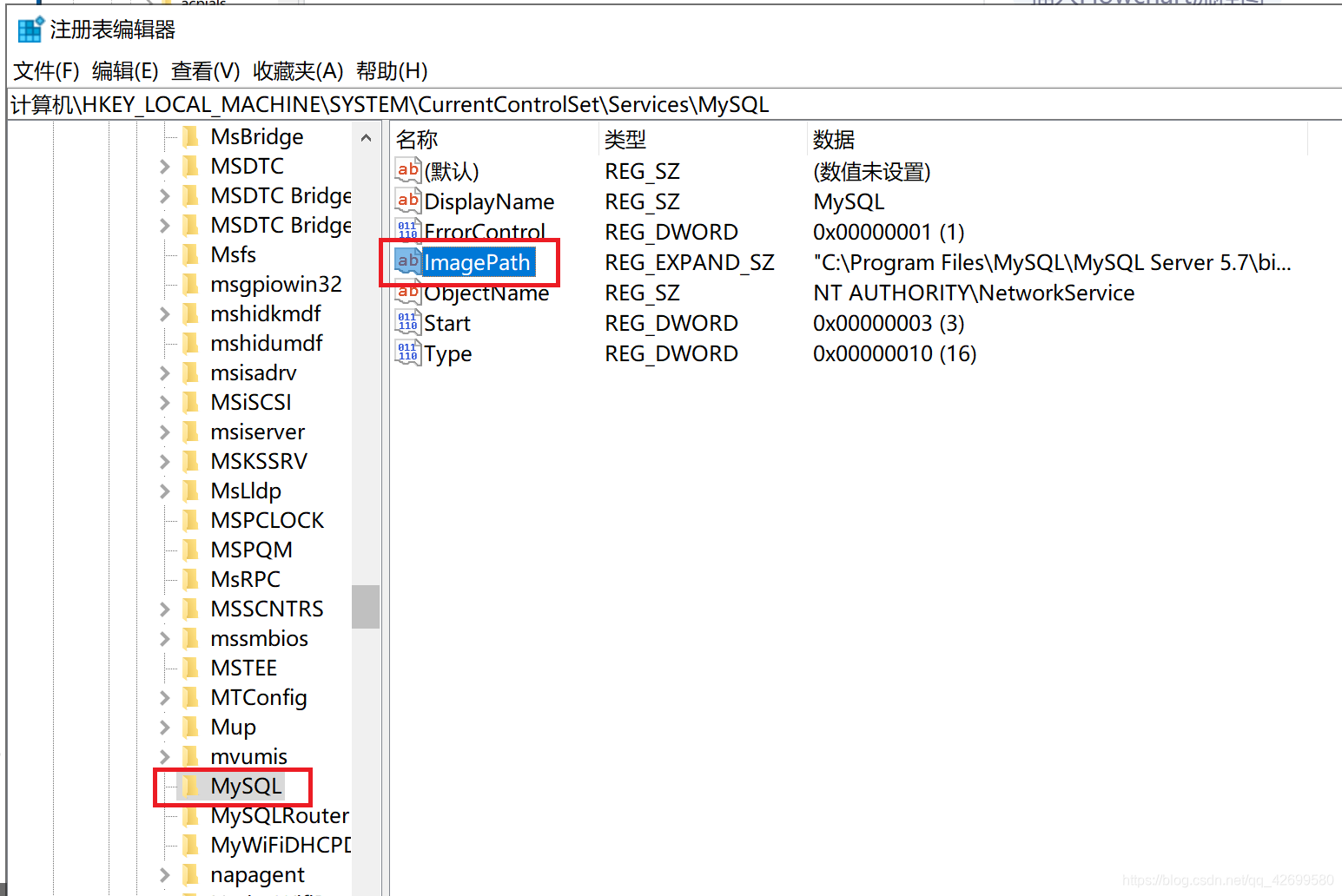The width and height of the screenshot is (1342, 896).
Task: Click the msiserver folder icon
Action: click(190, 432)
